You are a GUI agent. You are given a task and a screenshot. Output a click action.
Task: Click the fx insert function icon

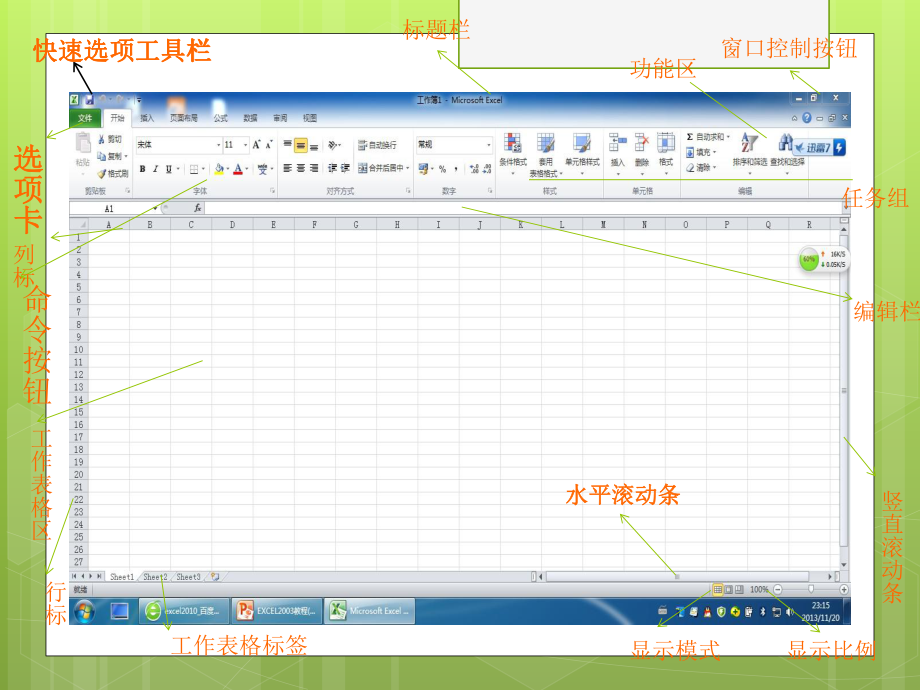point(196,208)
